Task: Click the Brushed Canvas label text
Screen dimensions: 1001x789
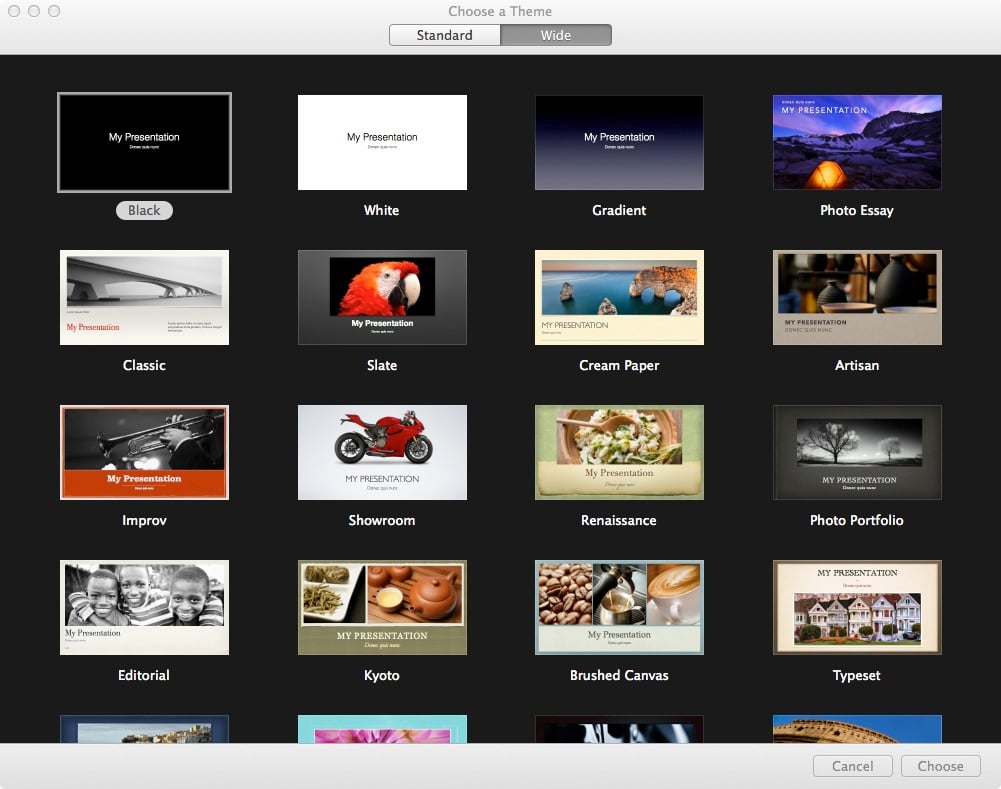Action: tap(619, 675)
